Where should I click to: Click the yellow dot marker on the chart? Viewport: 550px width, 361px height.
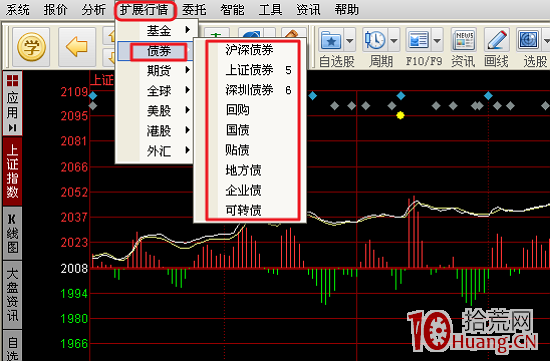click(x=400, y=115)
